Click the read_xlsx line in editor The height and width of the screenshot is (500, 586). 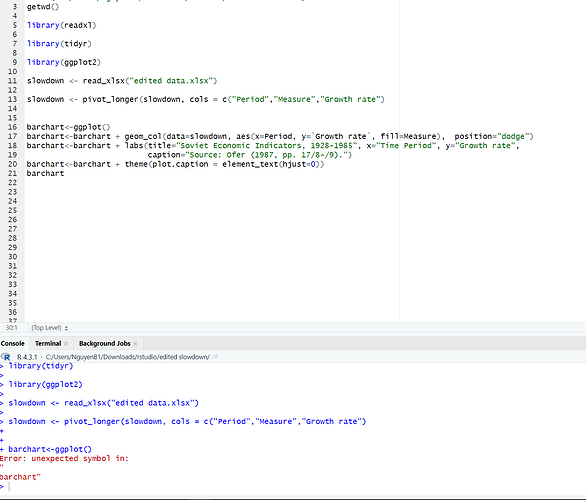point(122,81)
